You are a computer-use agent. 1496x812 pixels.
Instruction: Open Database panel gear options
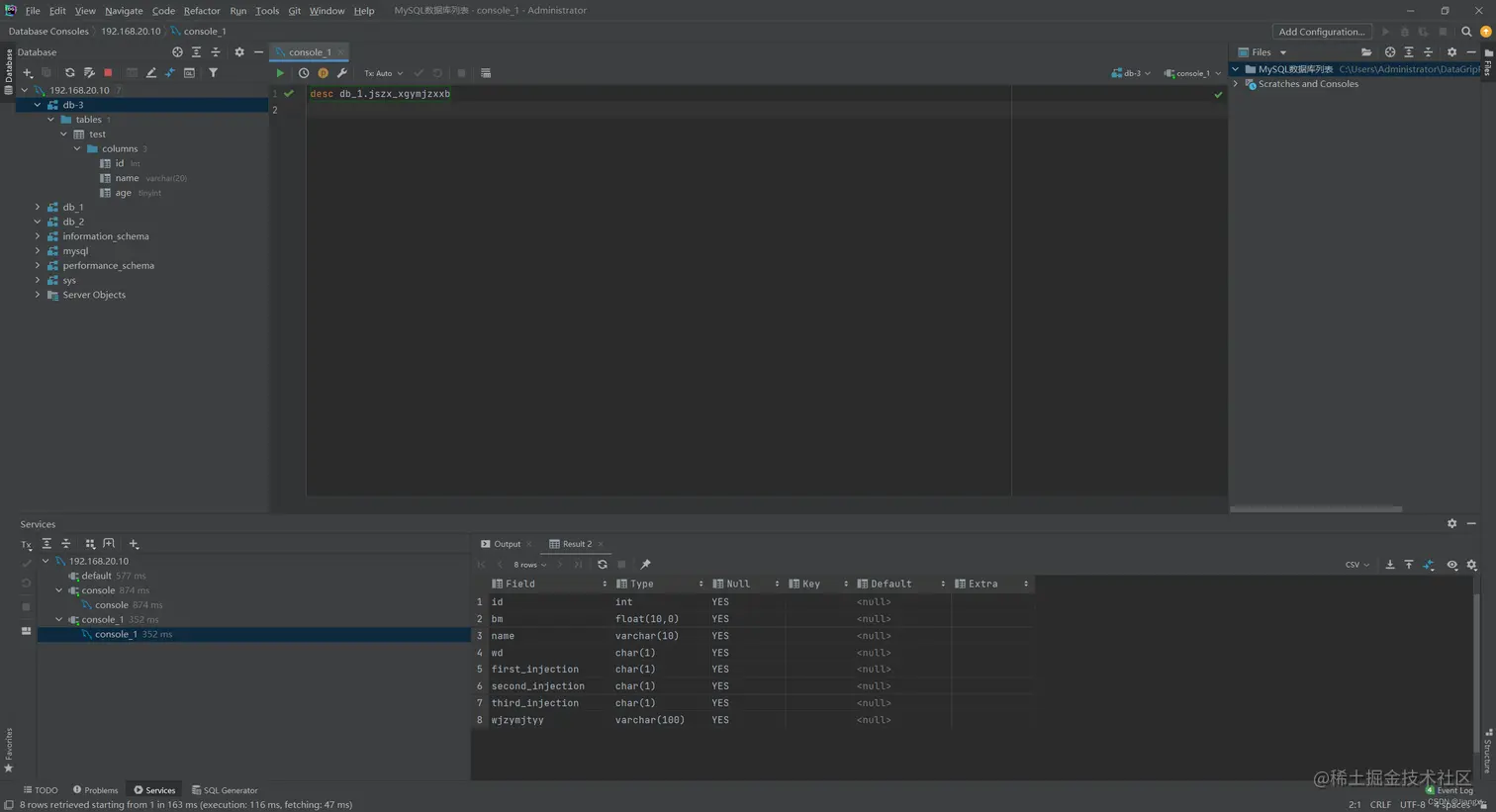pos(239,52)
